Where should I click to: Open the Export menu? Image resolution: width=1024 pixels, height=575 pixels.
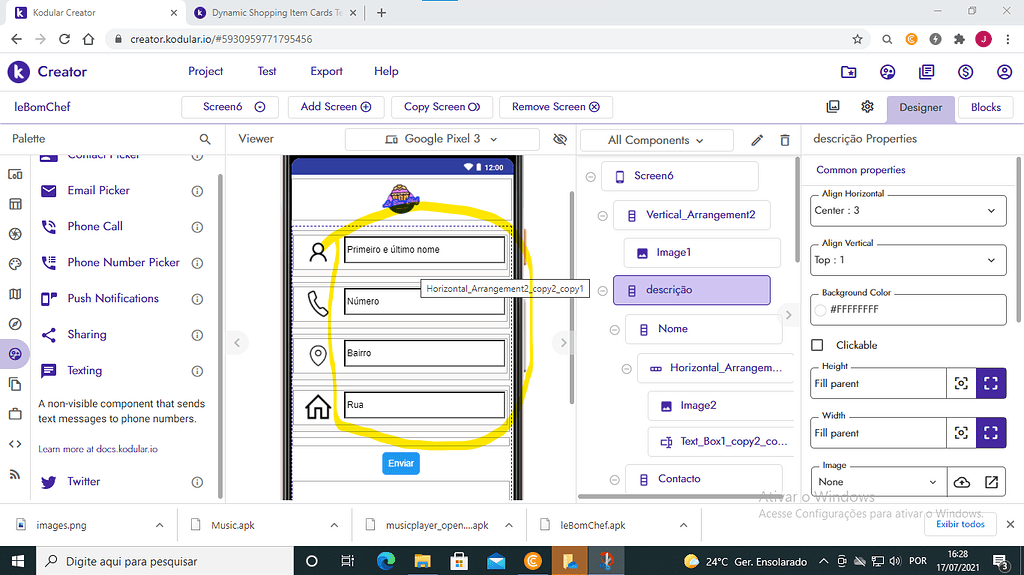pyautogui.click(x=326, y=71)
